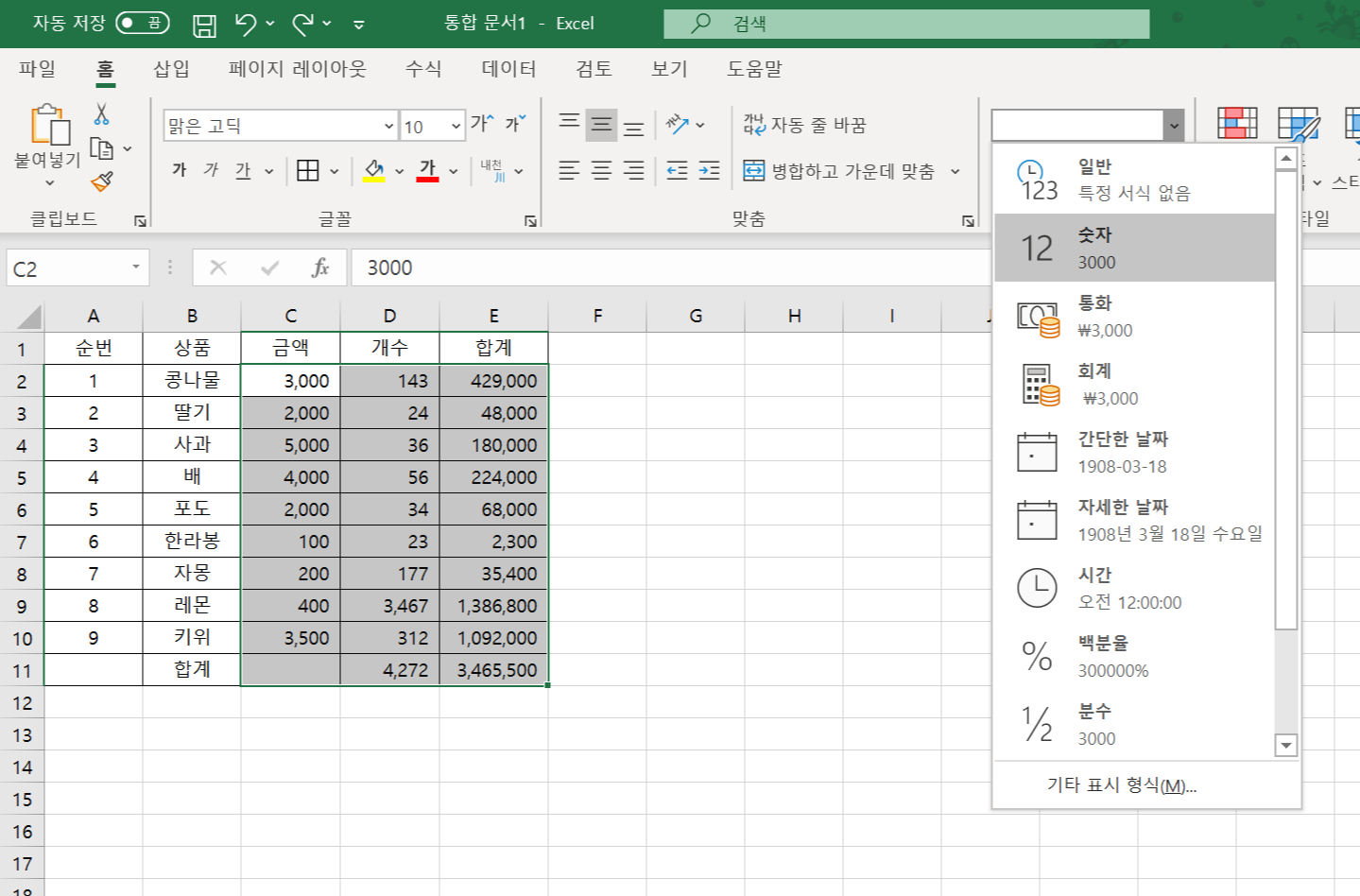Click in the 검색 search box

pyautogui.click(x=906, y=24)
